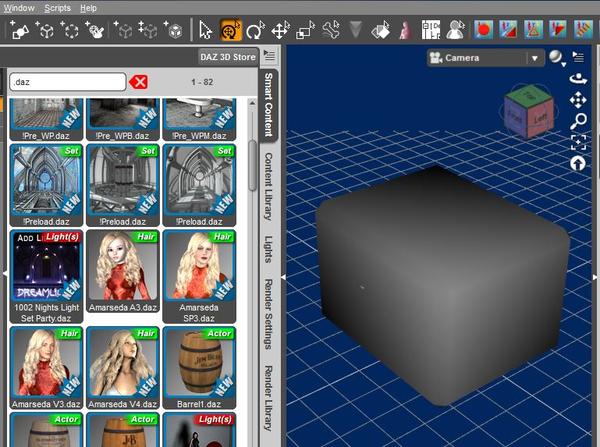Select the Surface Selection tool
This screenshot has width=600, height=447.
click(x=381, y=30)
